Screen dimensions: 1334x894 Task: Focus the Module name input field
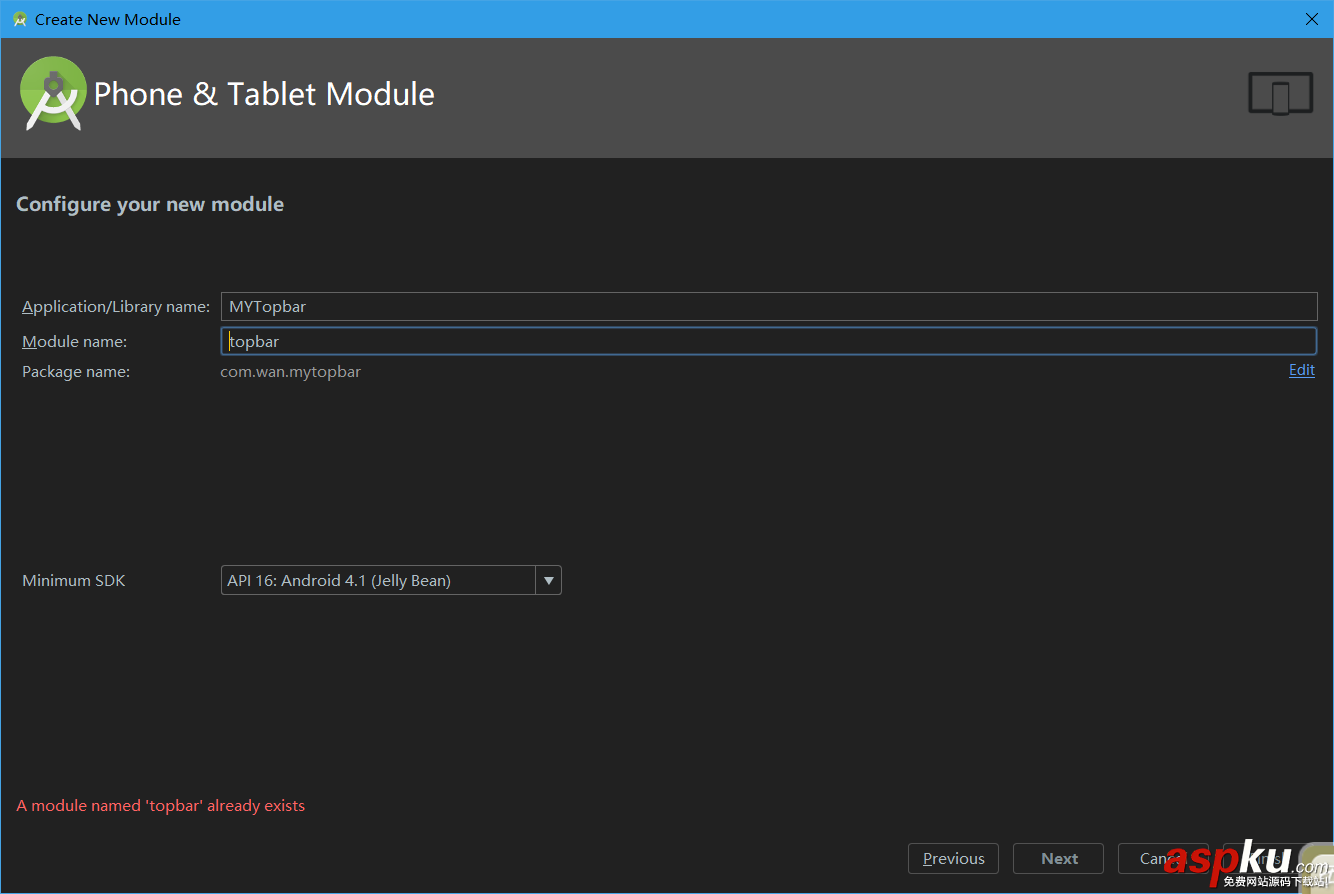[768, 341]
